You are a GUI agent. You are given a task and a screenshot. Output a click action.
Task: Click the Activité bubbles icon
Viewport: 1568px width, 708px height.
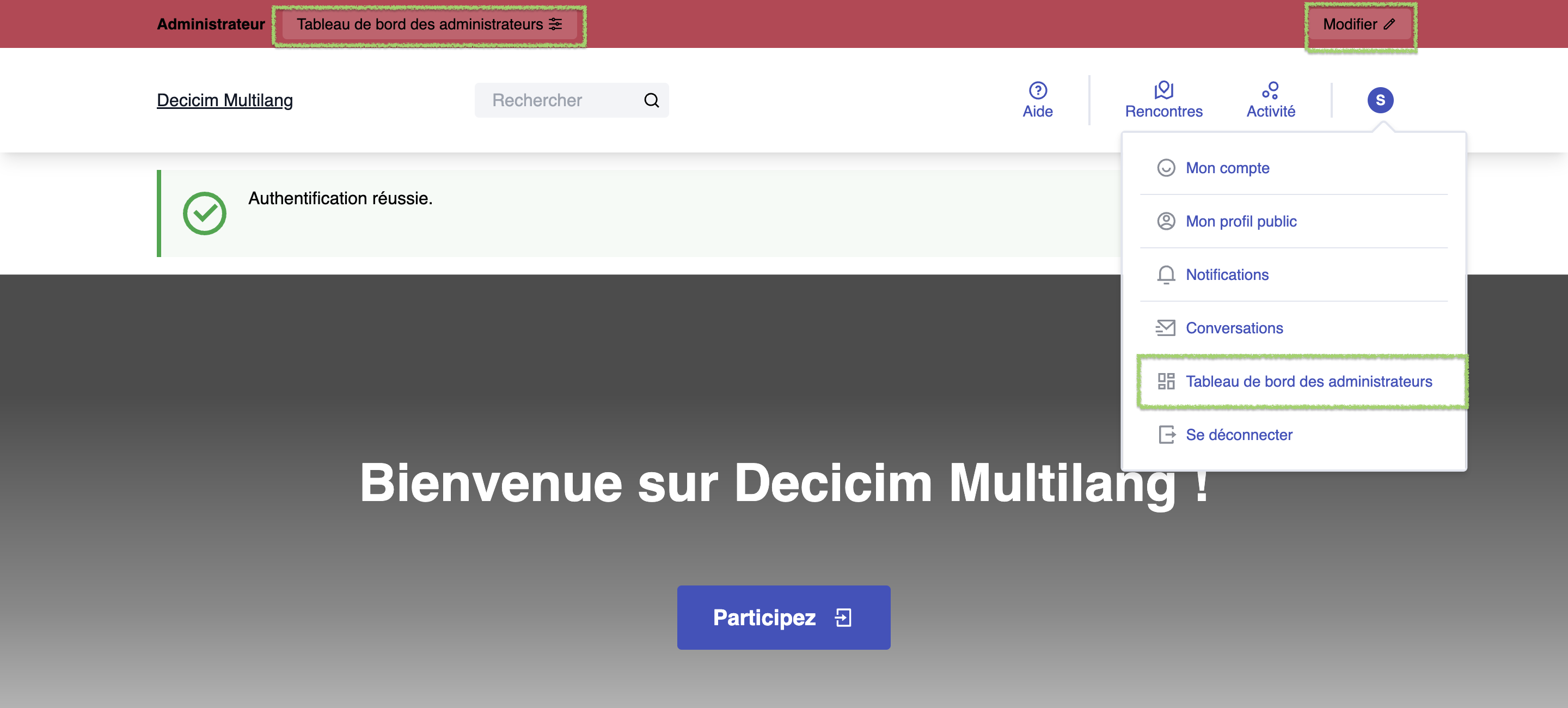point(1270,90)
